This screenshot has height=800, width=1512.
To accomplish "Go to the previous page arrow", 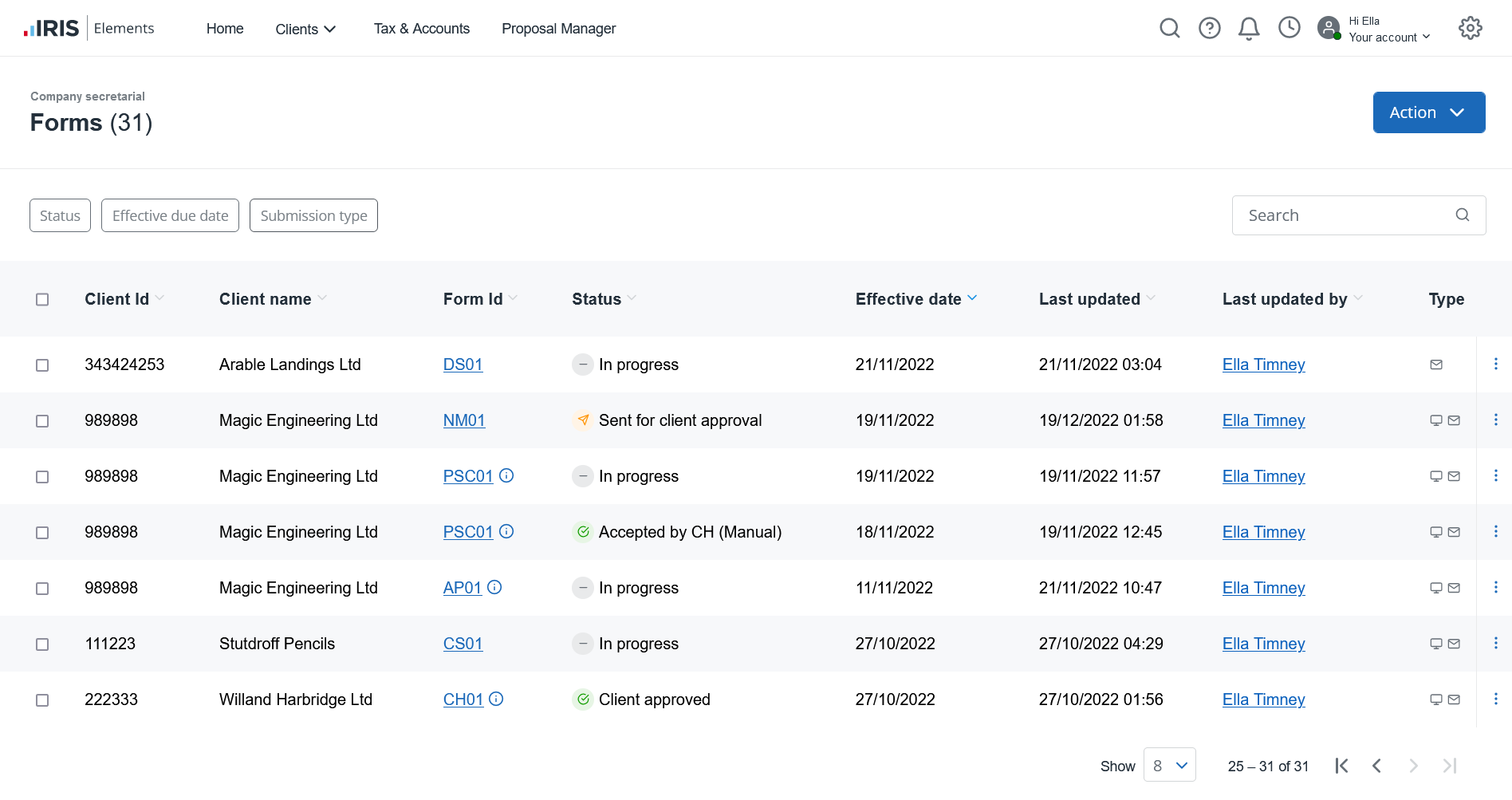I will click(1376, 766).
